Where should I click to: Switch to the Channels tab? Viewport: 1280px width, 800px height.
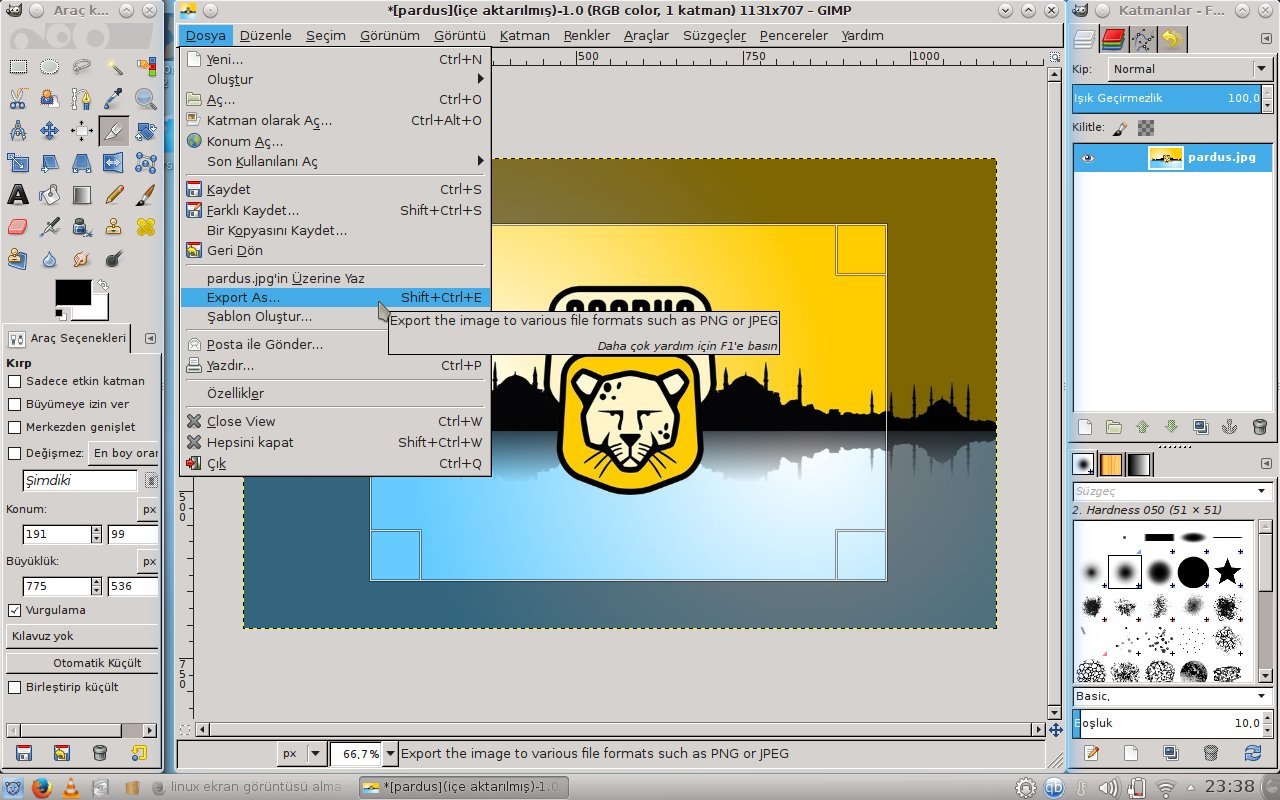(1113, 39)
